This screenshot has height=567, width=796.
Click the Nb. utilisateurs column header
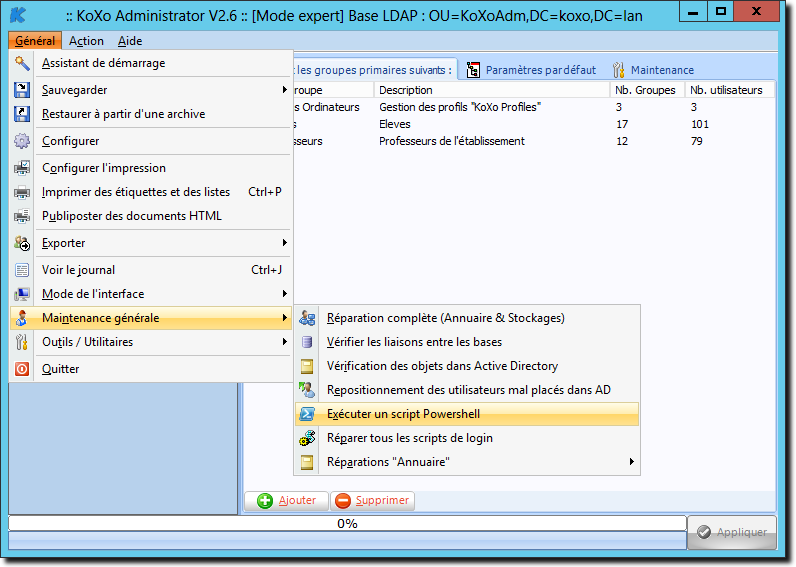[x=729, y=90]
